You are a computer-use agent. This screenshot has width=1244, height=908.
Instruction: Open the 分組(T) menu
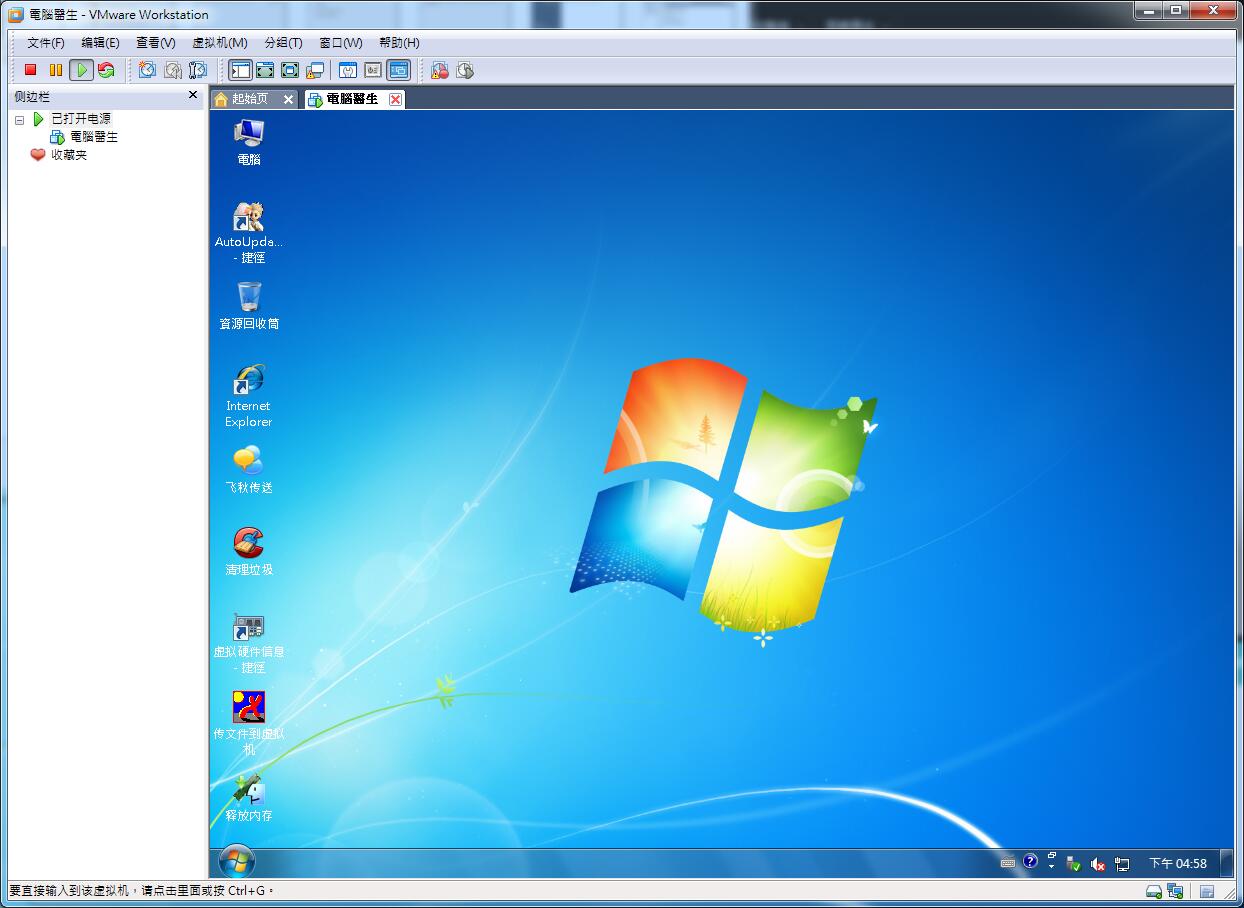pos(283,43)
